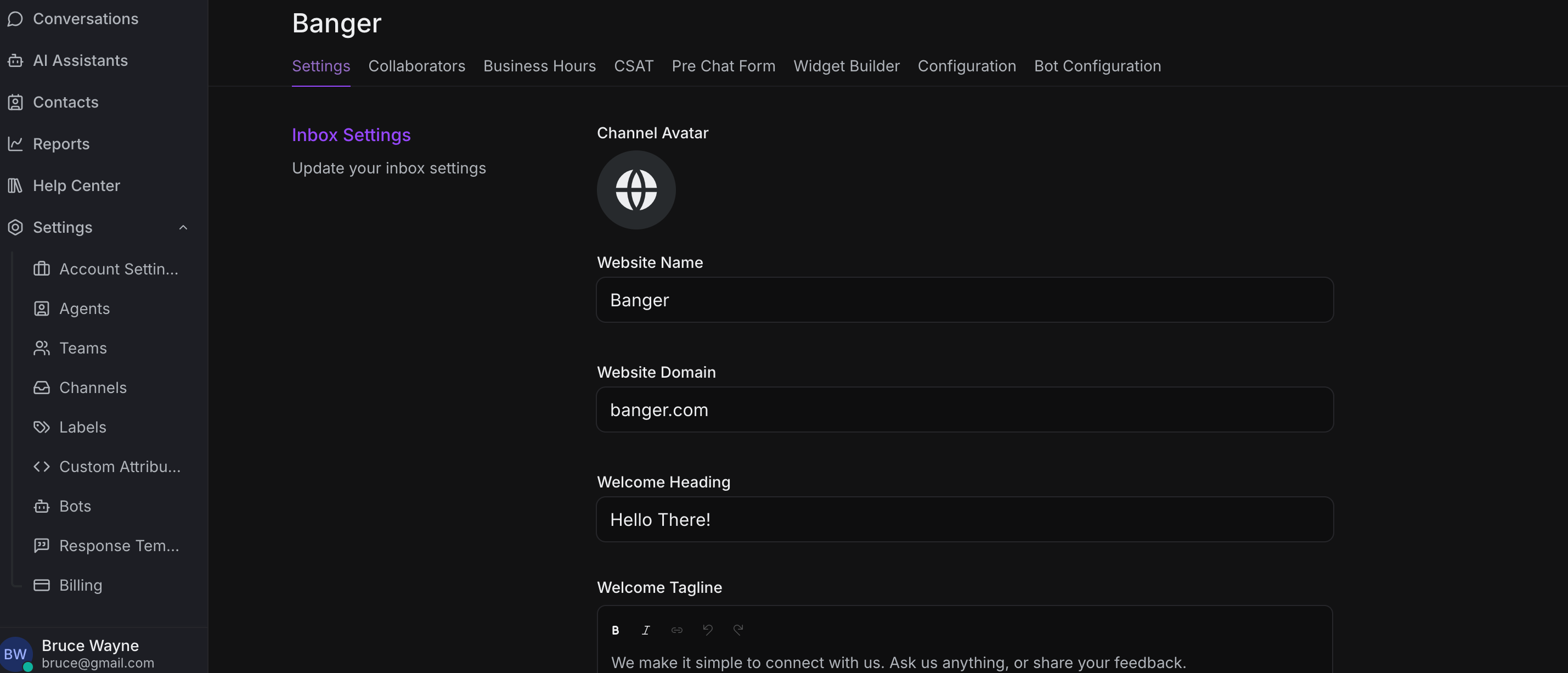Click the Channel Avatar globe image
Viewport: 1568px width, 673px height.
point(636,190)
